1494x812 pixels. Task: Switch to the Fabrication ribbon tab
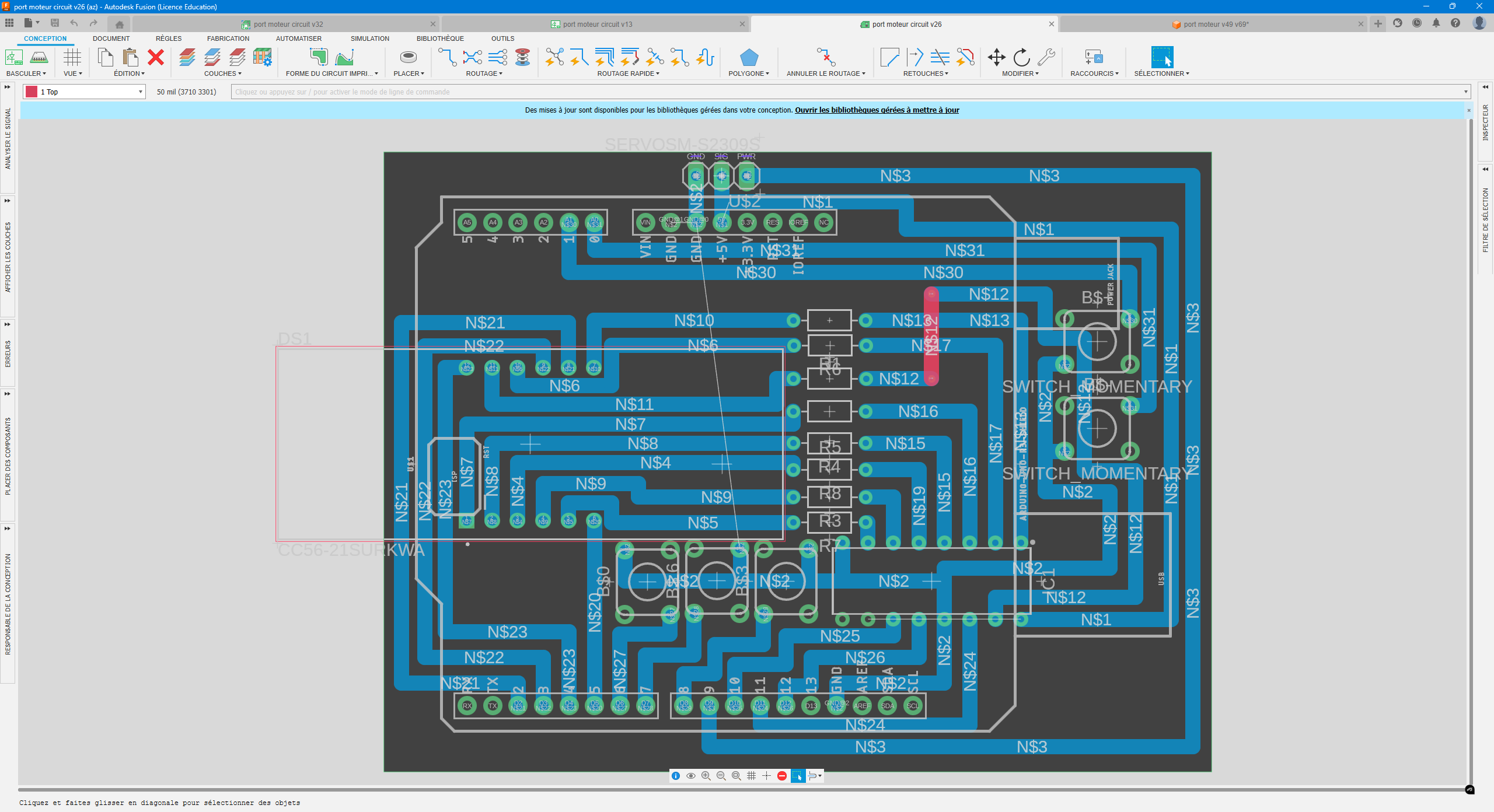coord(228,38)
